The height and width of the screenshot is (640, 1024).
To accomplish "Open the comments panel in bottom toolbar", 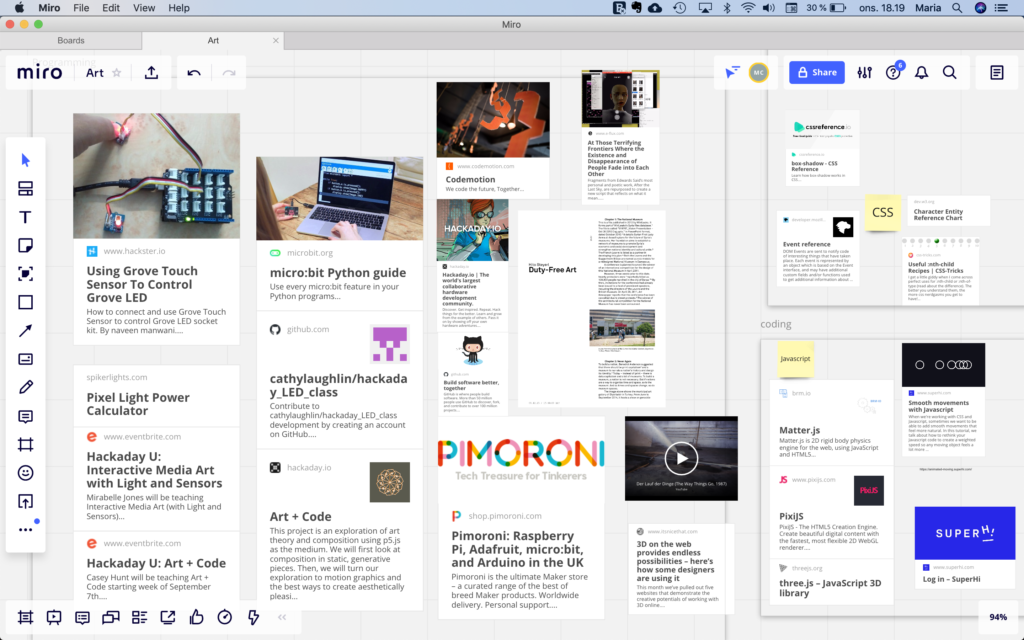I will pyautogui.click(x=82, y=617).
